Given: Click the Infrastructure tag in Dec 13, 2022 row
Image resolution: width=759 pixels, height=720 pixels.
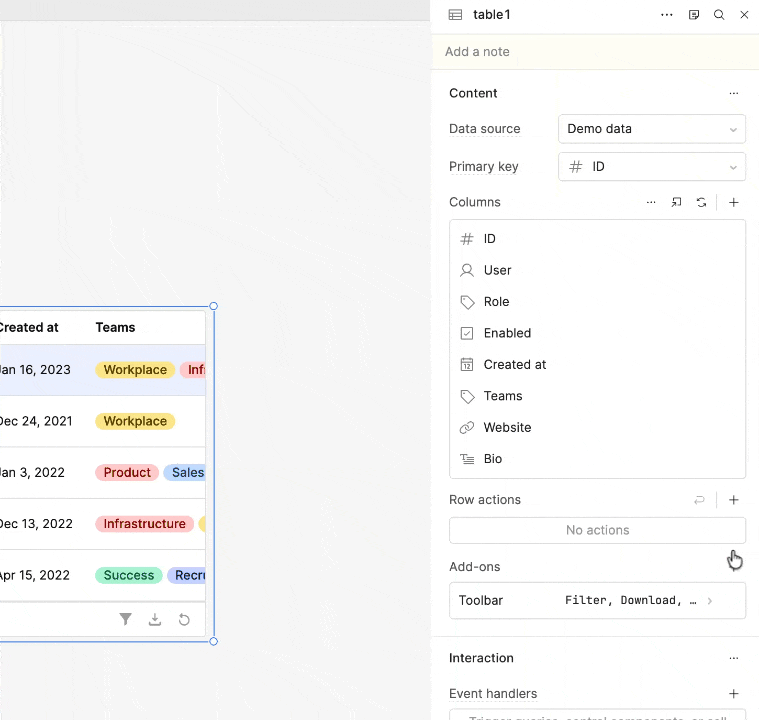Looking at the screenshot, I should point(144,524).
